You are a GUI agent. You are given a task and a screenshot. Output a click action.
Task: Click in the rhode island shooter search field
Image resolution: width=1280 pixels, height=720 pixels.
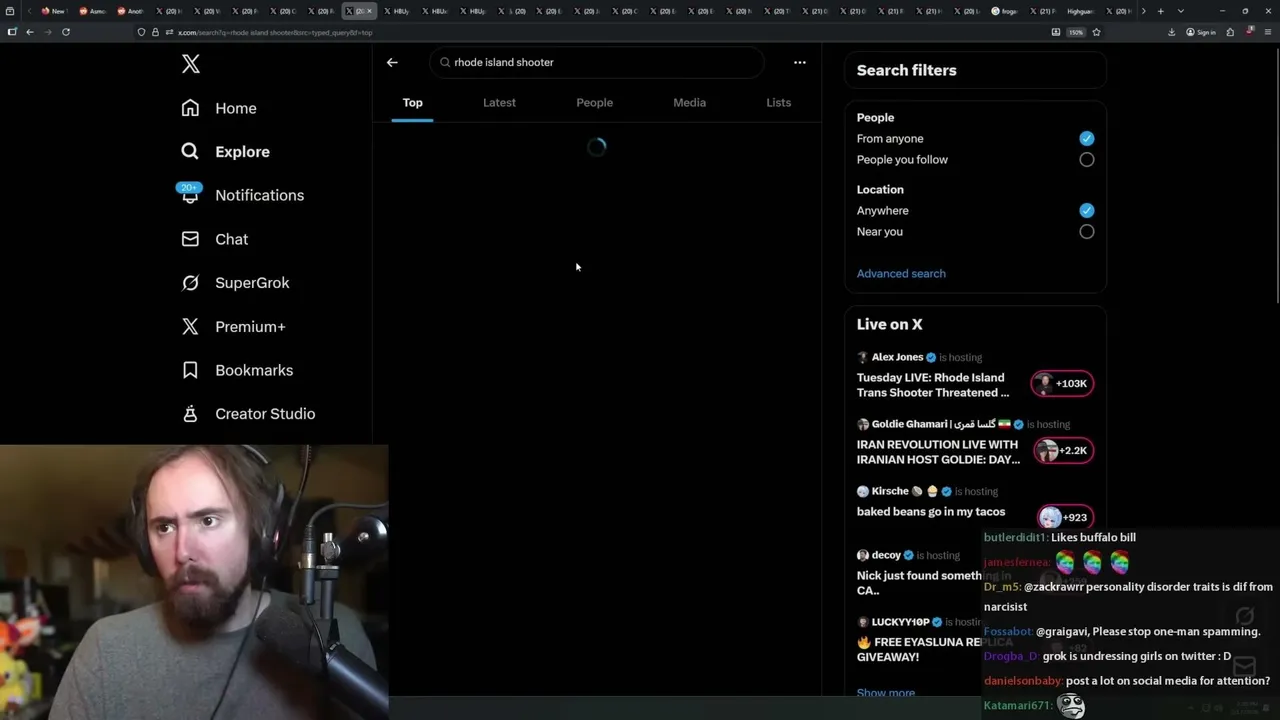click(597, 62)
